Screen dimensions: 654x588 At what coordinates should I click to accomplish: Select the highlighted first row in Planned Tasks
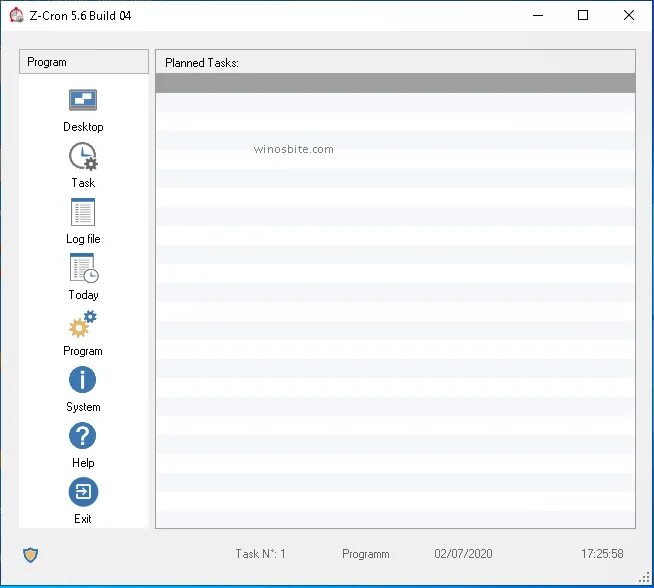pos(395,83)
